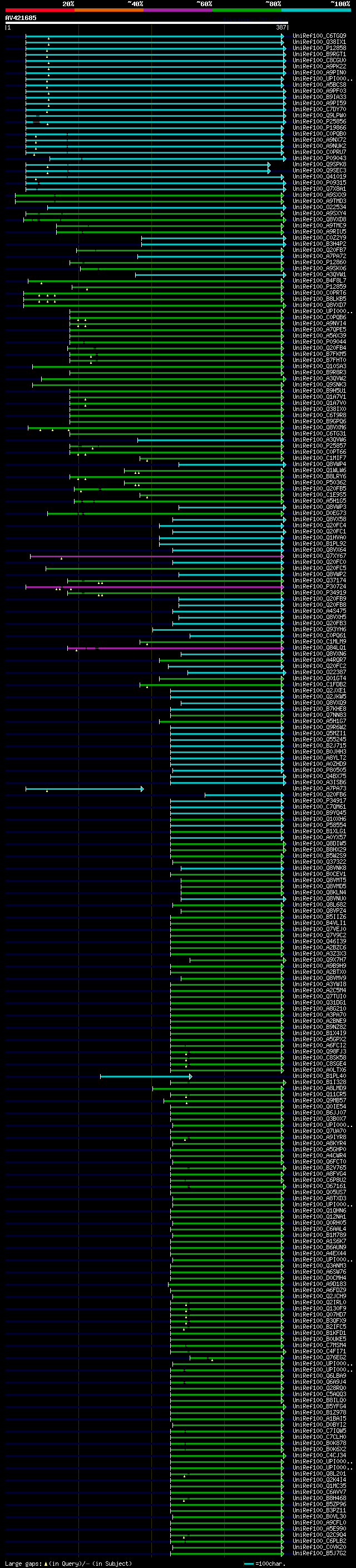Open hit UniRef100_P19866
The width and height of the screenshot is (356, 1568).
tap(319, 128)
